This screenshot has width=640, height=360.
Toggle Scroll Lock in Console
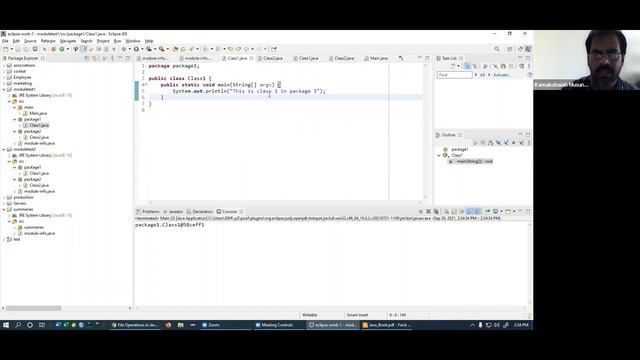[x=453, y=211]
